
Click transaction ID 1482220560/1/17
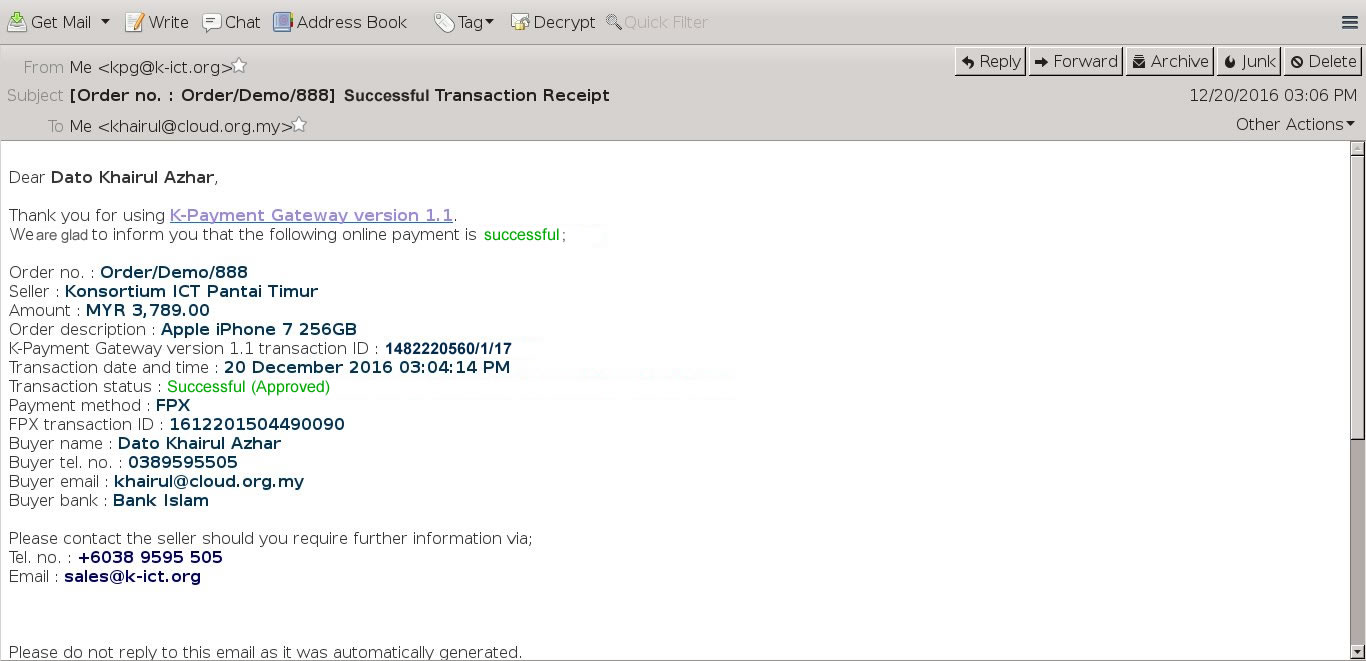(x=448, y=349)
